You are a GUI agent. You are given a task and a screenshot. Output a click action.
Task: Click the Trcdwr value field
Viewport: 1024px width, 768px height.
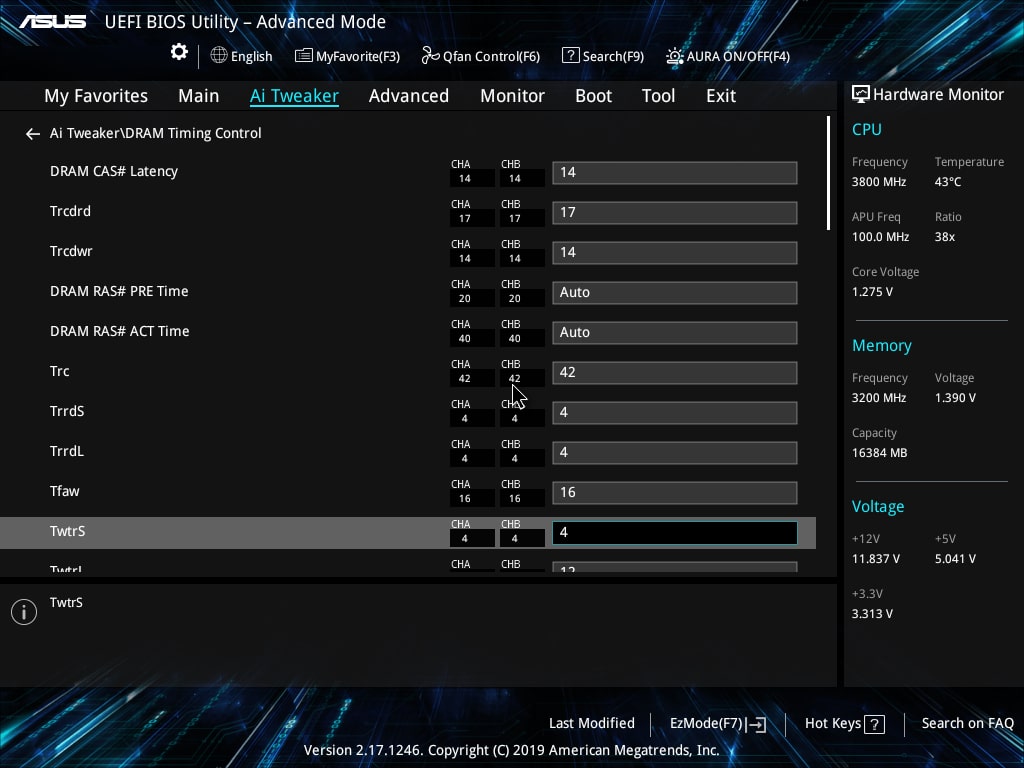pos(675,252)
